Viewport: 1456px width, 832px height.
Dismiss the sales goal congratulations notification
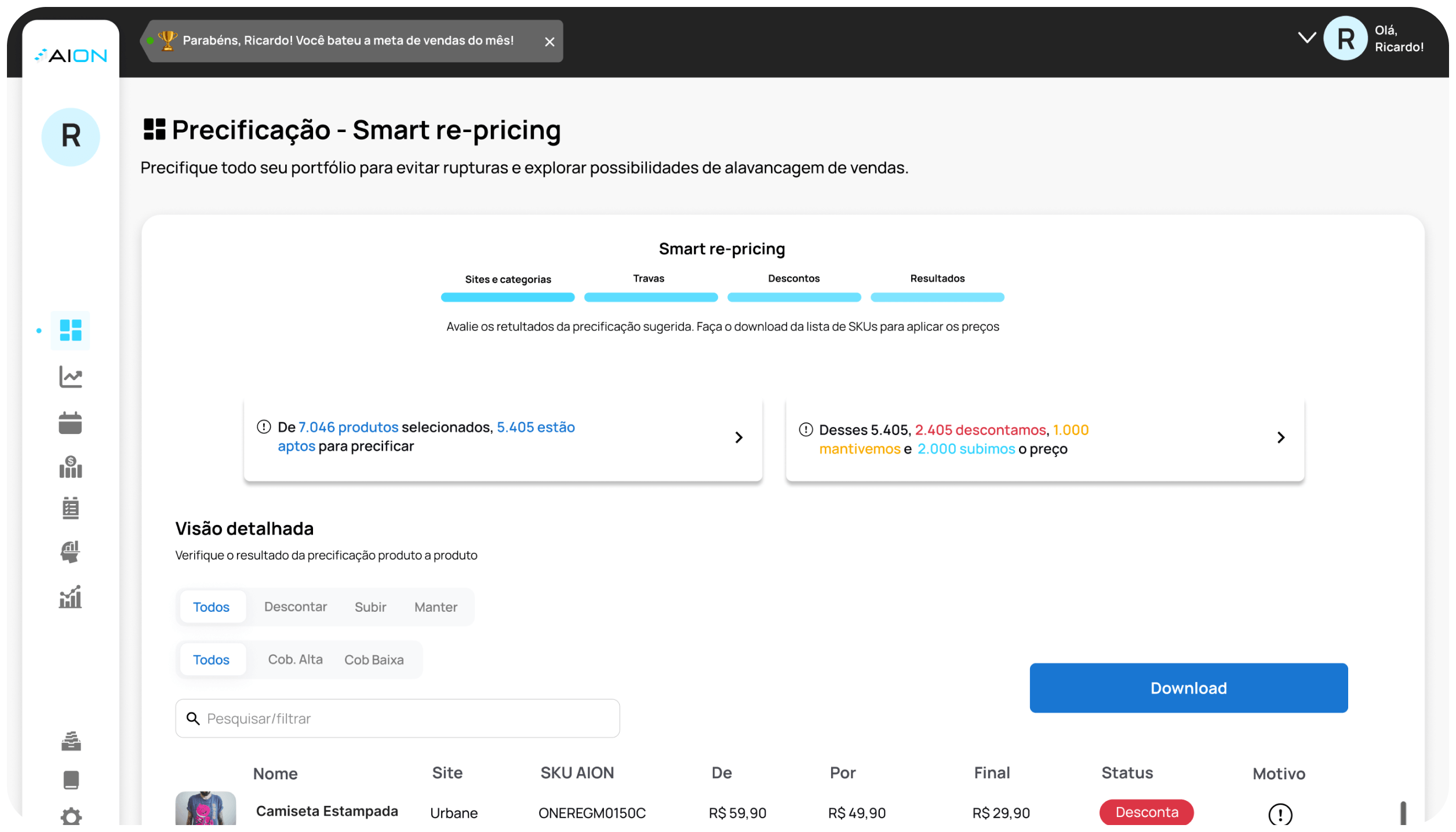(549, 42)
